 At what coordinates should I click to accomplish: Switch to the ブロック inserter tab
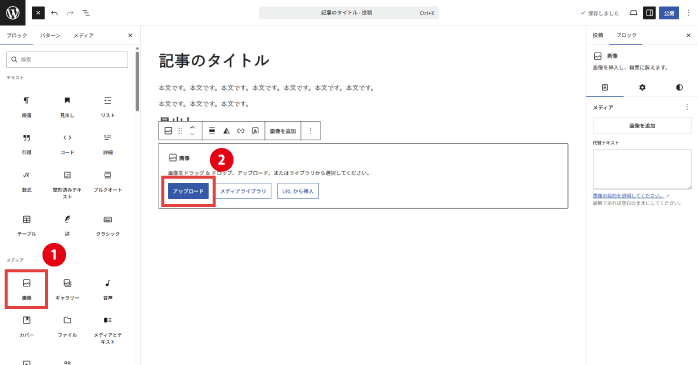point(16,35)
